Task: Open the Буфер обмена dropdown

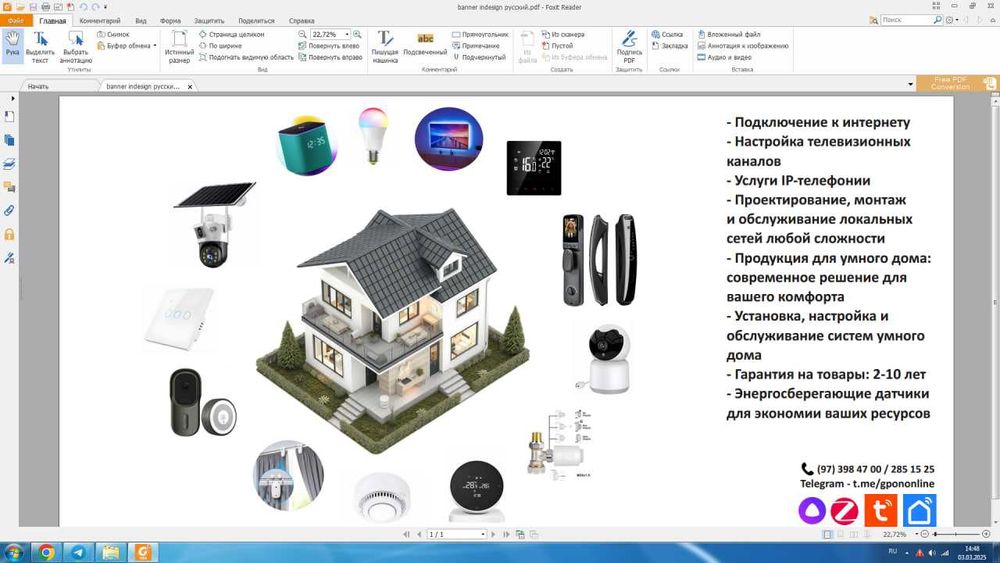Action: [x=127, y=46]
